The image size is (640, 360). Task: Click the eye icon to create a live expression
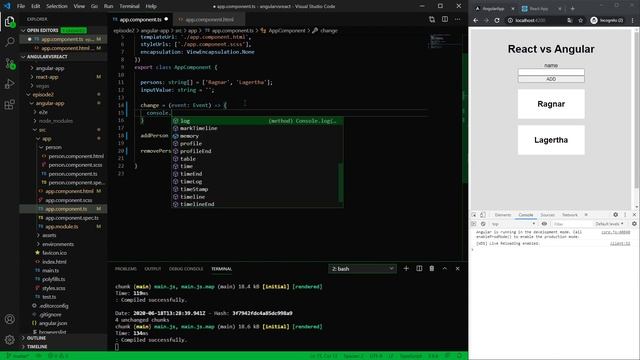tap(544, 224)
